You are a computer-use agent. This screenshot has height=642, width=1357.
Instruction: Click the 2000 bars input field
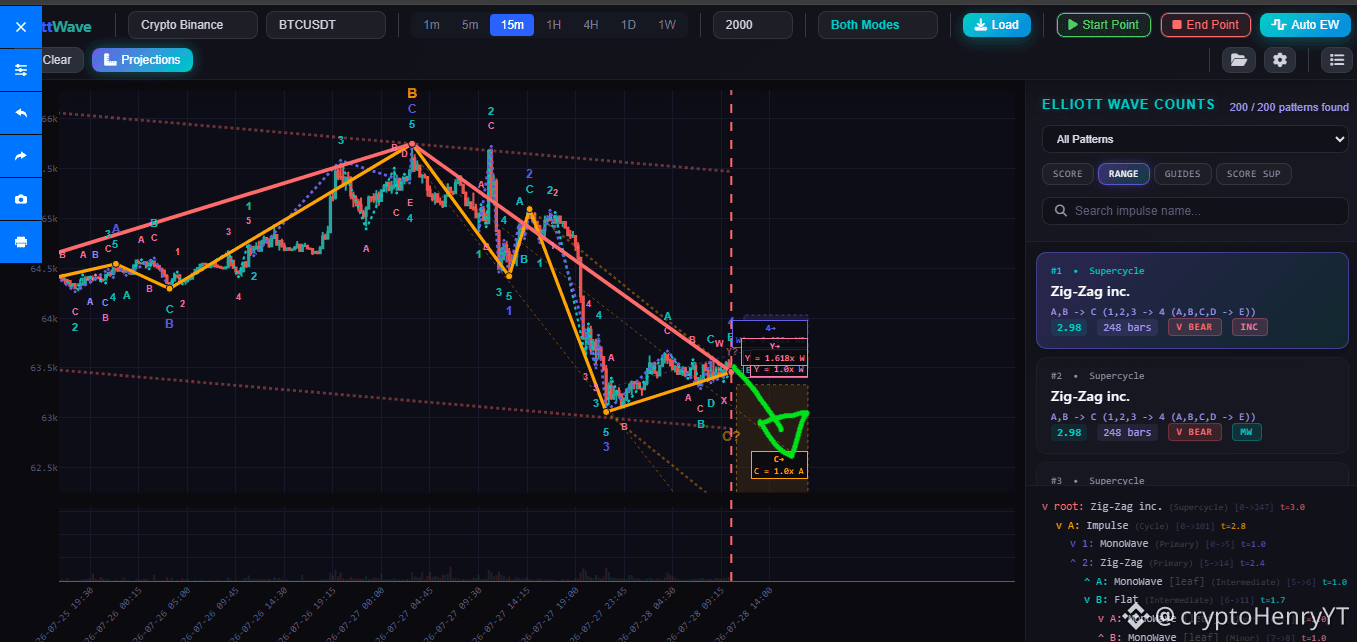[753, 25]
